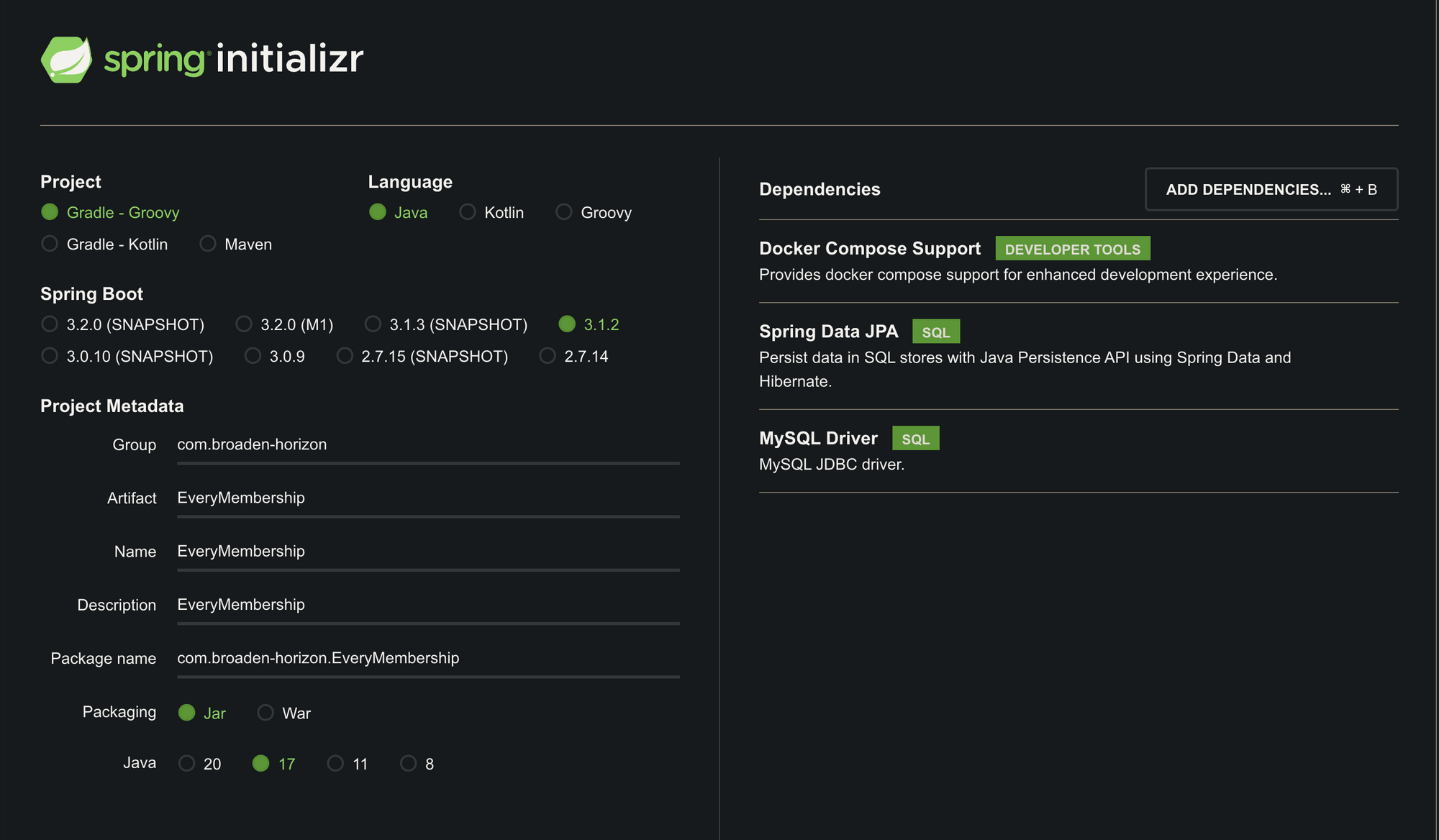The width and height of the screenshot is (1439, 840).
Task: Click the MySQL Driver dependency entry
Action: click(x=818, y=439)
